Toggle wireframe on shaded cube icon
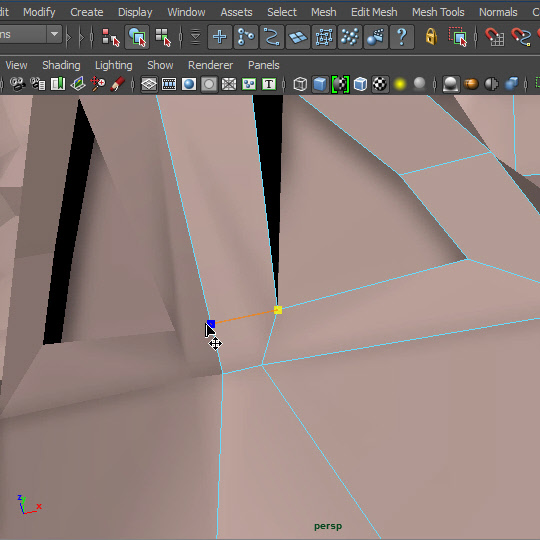Screen dimensions: 540x540 360,84
